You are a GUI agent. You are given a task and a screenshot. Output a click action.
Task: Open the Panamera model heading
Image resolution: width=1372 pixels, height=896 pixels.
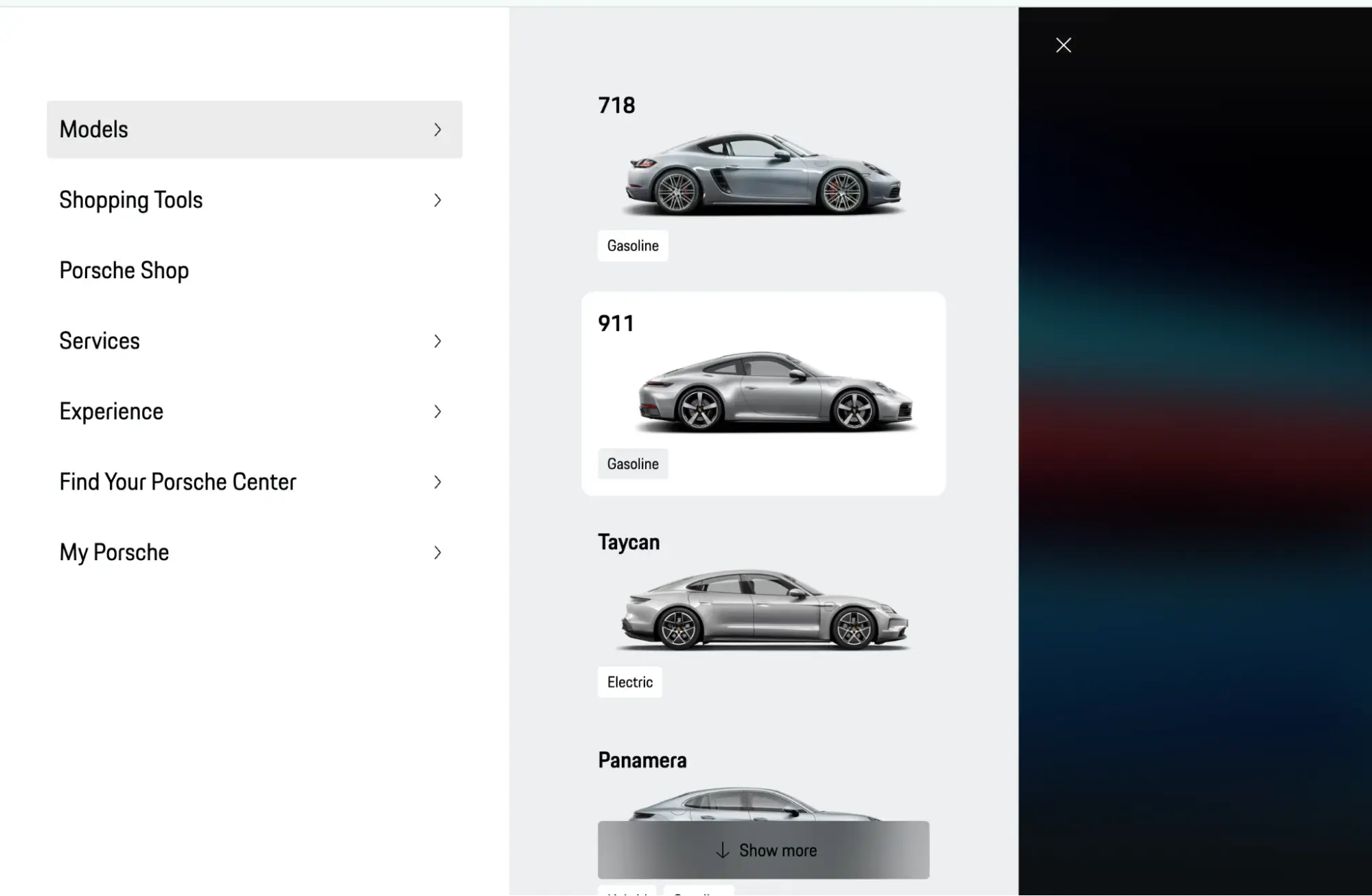(642, 760)
